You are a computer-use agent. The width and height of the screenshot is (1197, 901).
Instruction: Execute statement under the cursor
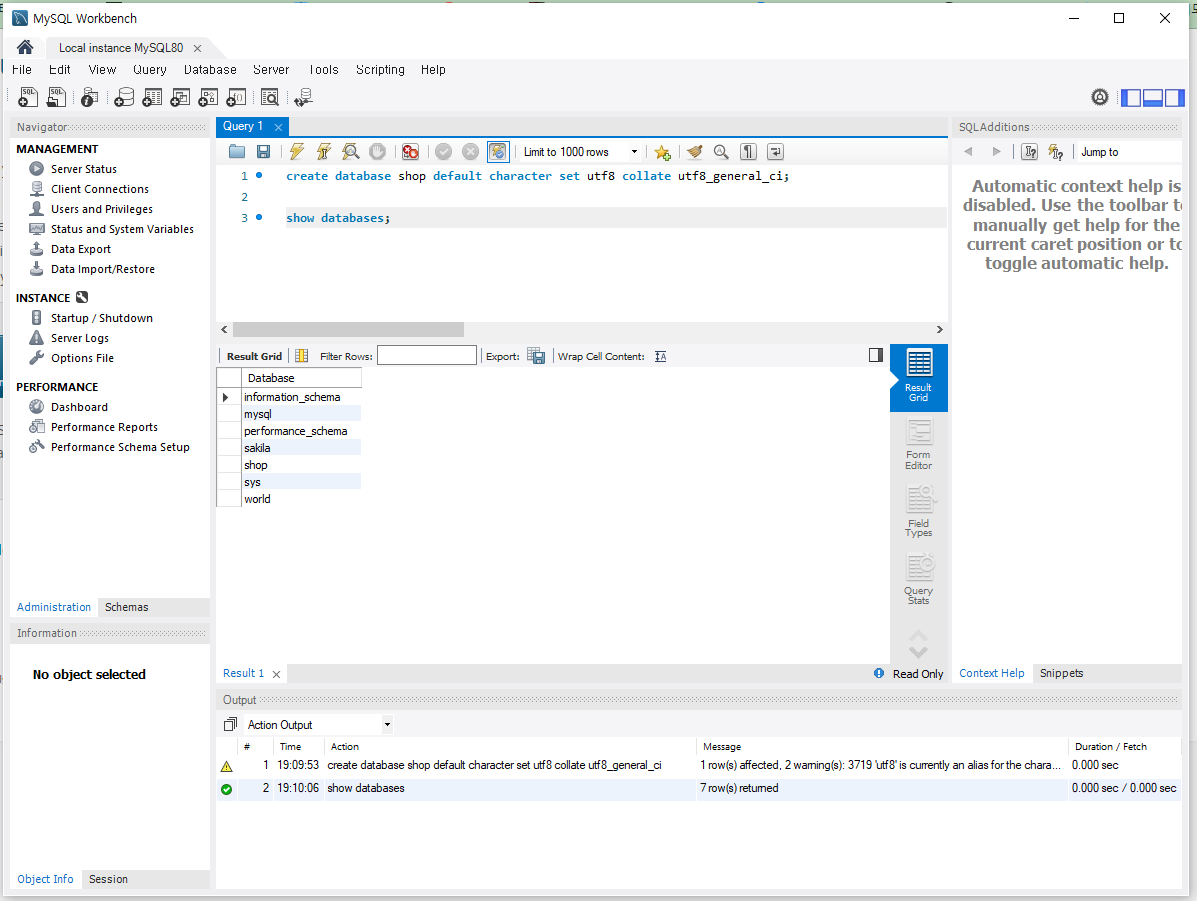[x=324, y=152]
